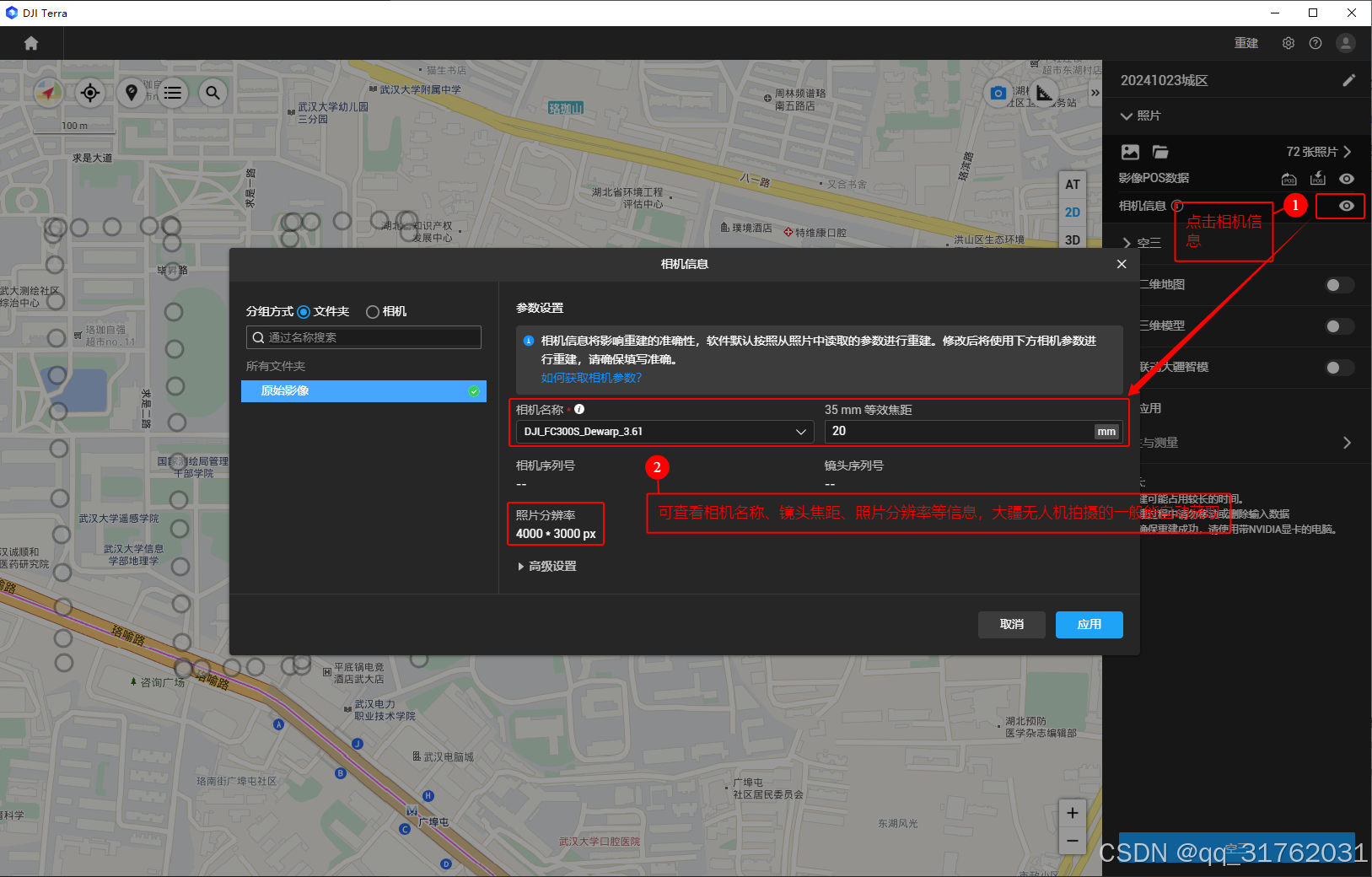Open the map search magnifier
Image resolution: width=1372 pixels, height=877 pixels.
tap(213, 92)
